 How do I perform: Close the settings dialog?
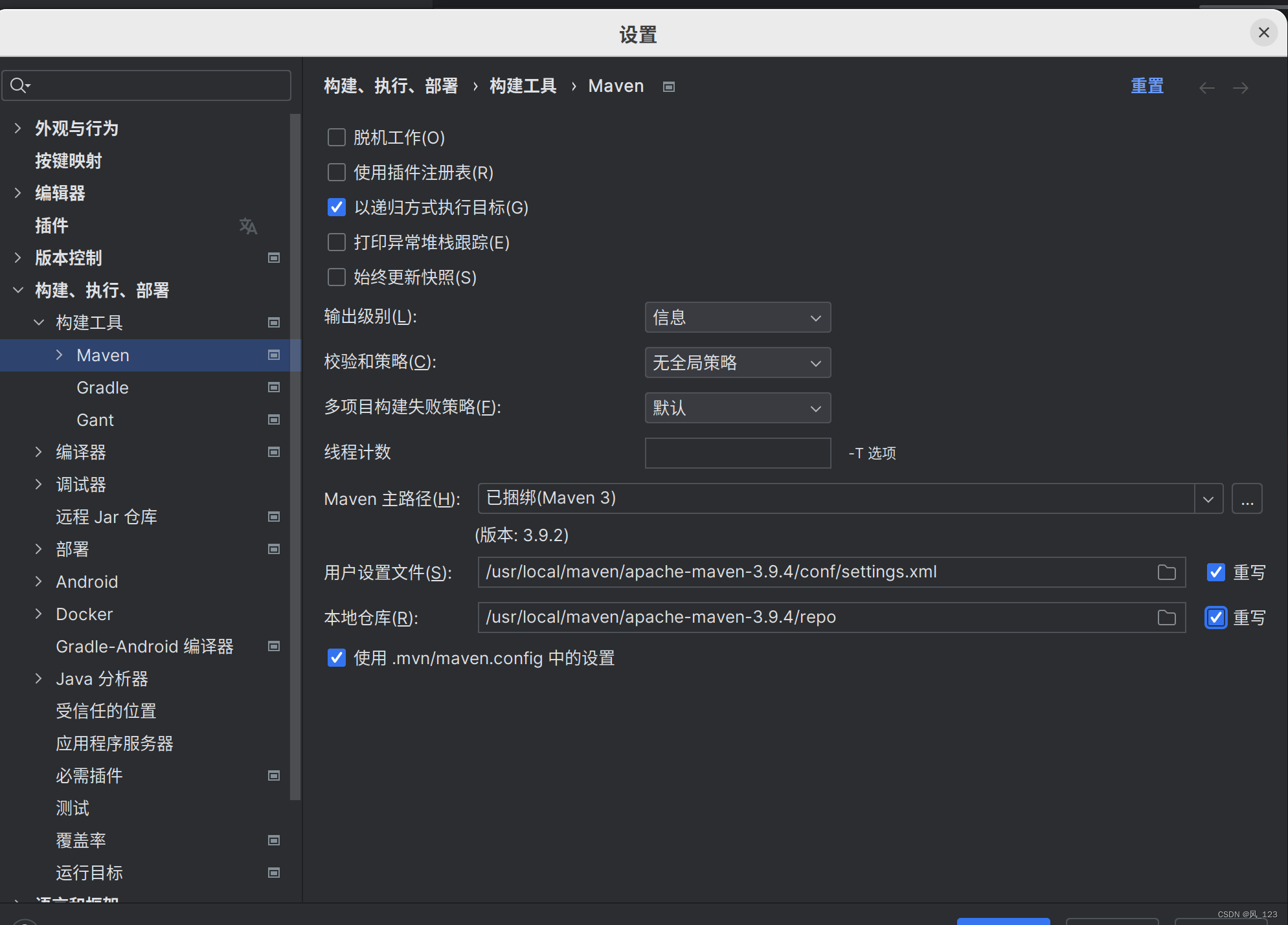[x=1263, y=32]
